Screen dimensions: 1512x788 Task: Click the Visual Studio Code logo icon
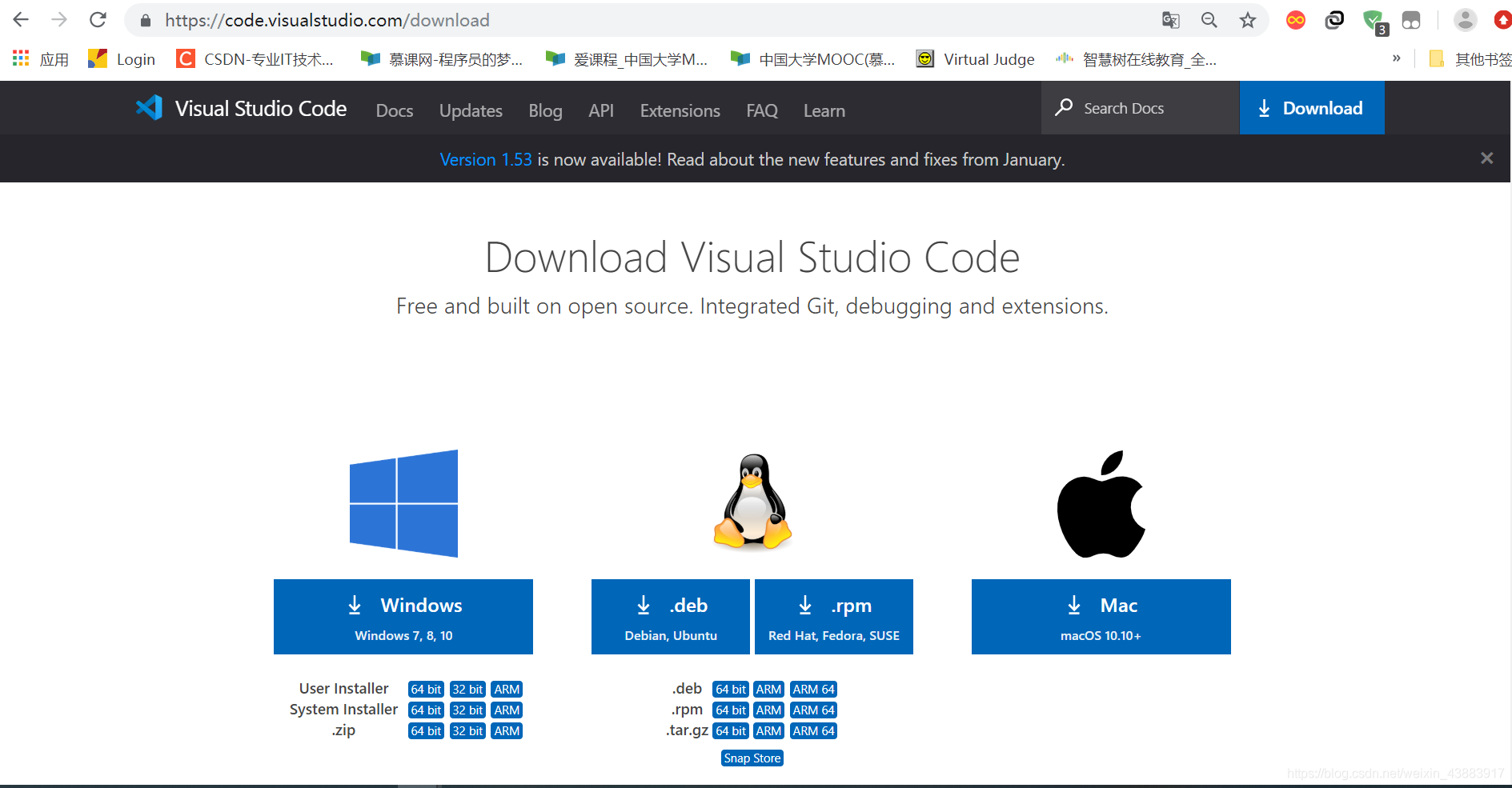pyautogui.click(x=150, y=108)
